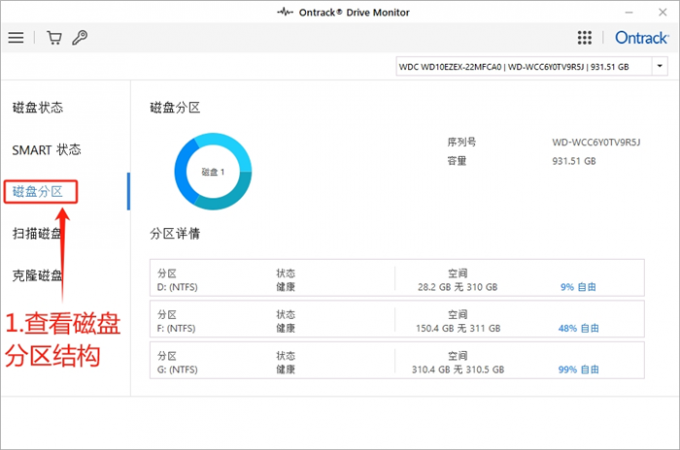Click the key activation icon
680x450 pixels.
pos(80,38)
